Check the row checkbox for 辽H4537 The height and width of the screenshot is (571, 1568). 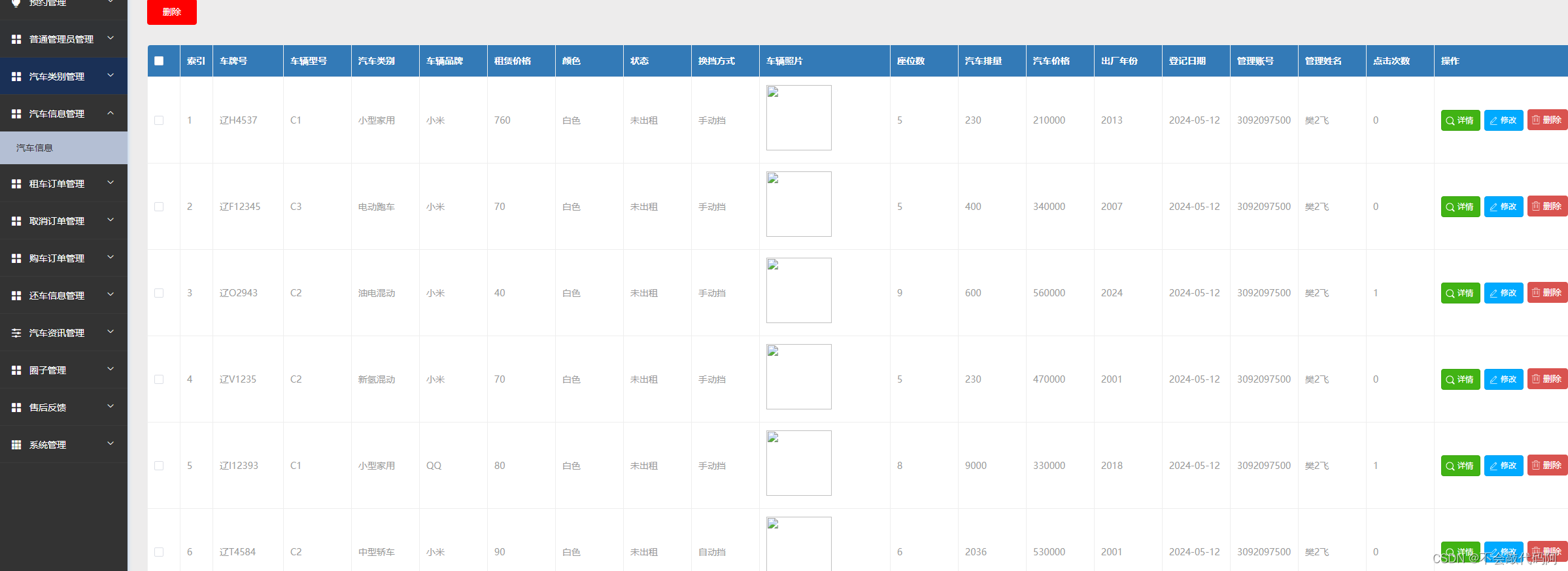pyautogui.click(x=159, y=120)
